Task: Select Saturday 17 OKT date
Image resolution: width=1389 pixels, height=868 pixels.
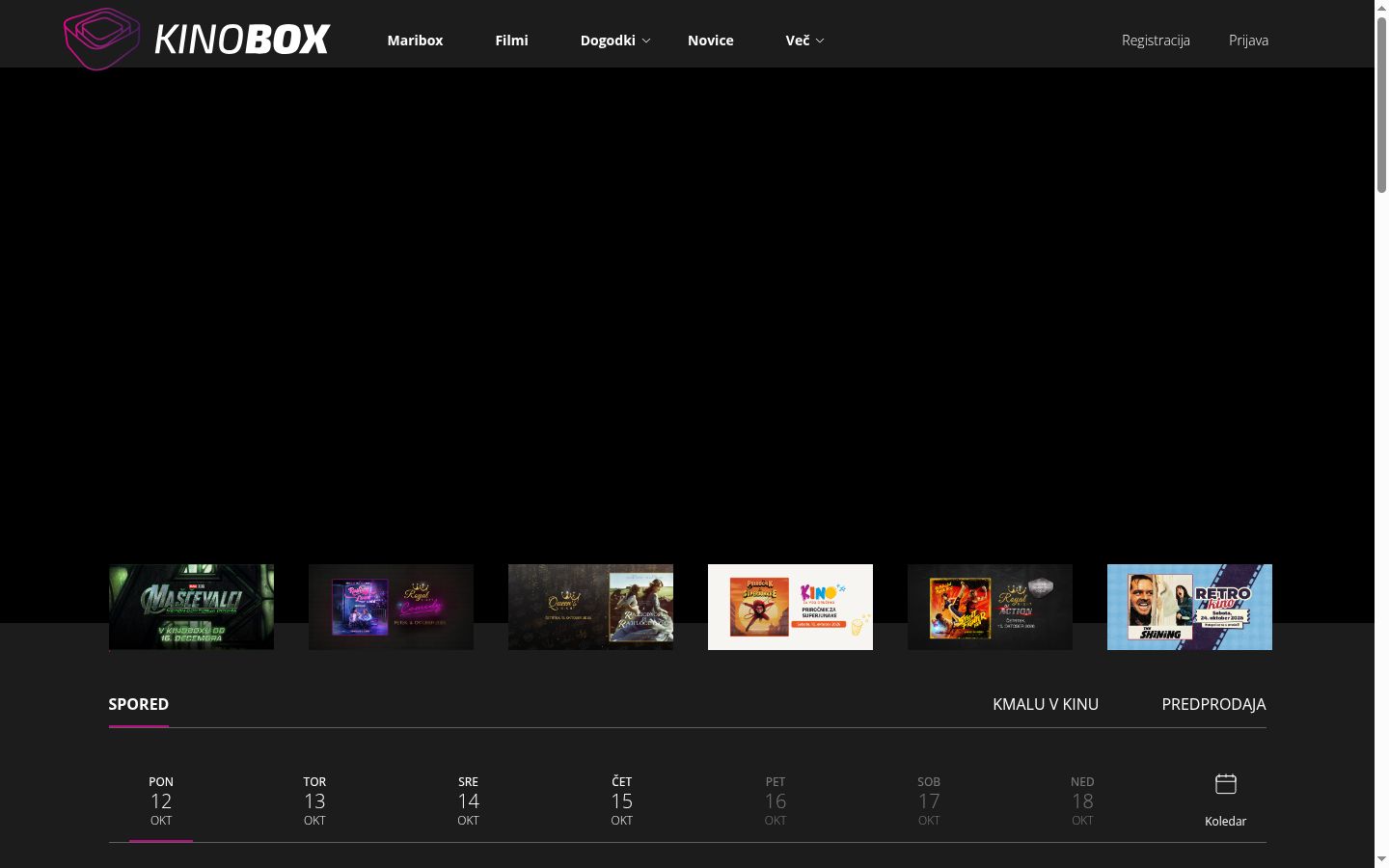Action: click(929, 801)
